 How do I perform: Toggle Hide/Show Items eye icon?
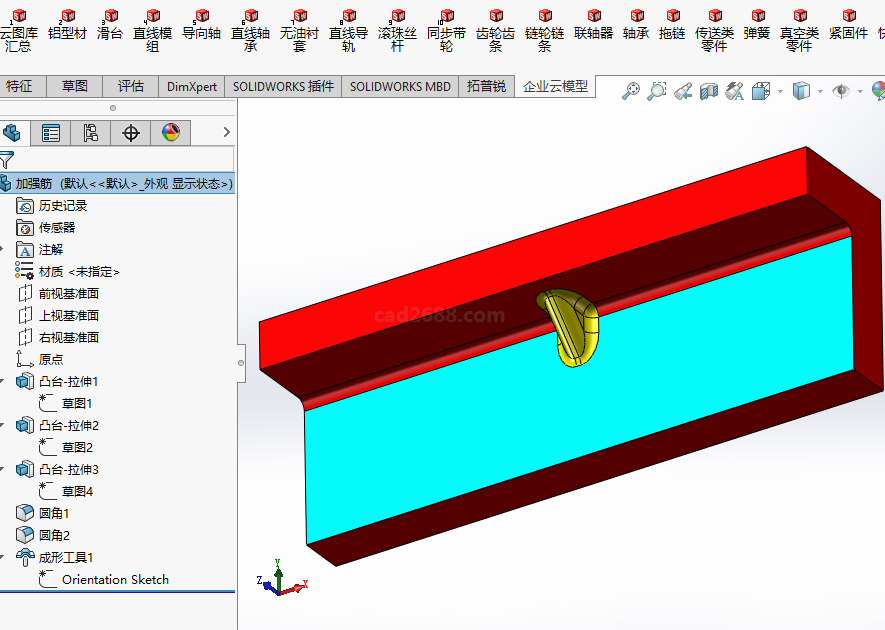pos(841,92)
